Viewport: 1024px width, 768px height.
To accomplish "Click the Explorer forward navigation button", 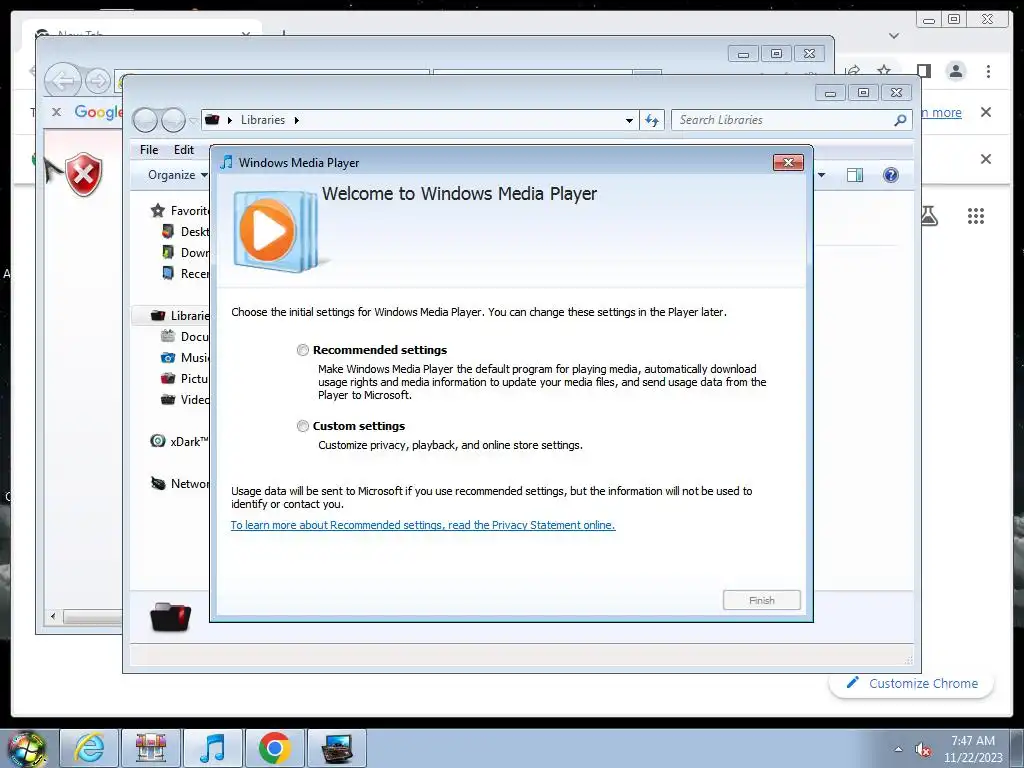I will 173,120.
